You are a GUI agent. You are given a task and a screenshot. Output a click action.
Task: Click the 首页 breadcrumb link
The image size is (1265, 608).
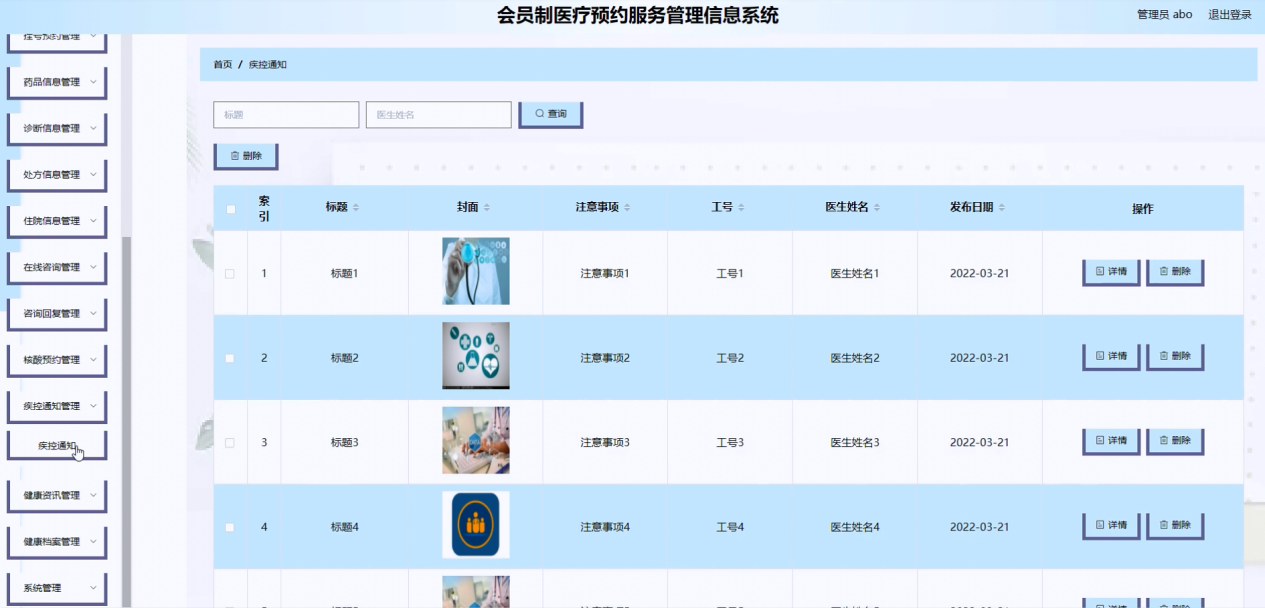(222, 64)
